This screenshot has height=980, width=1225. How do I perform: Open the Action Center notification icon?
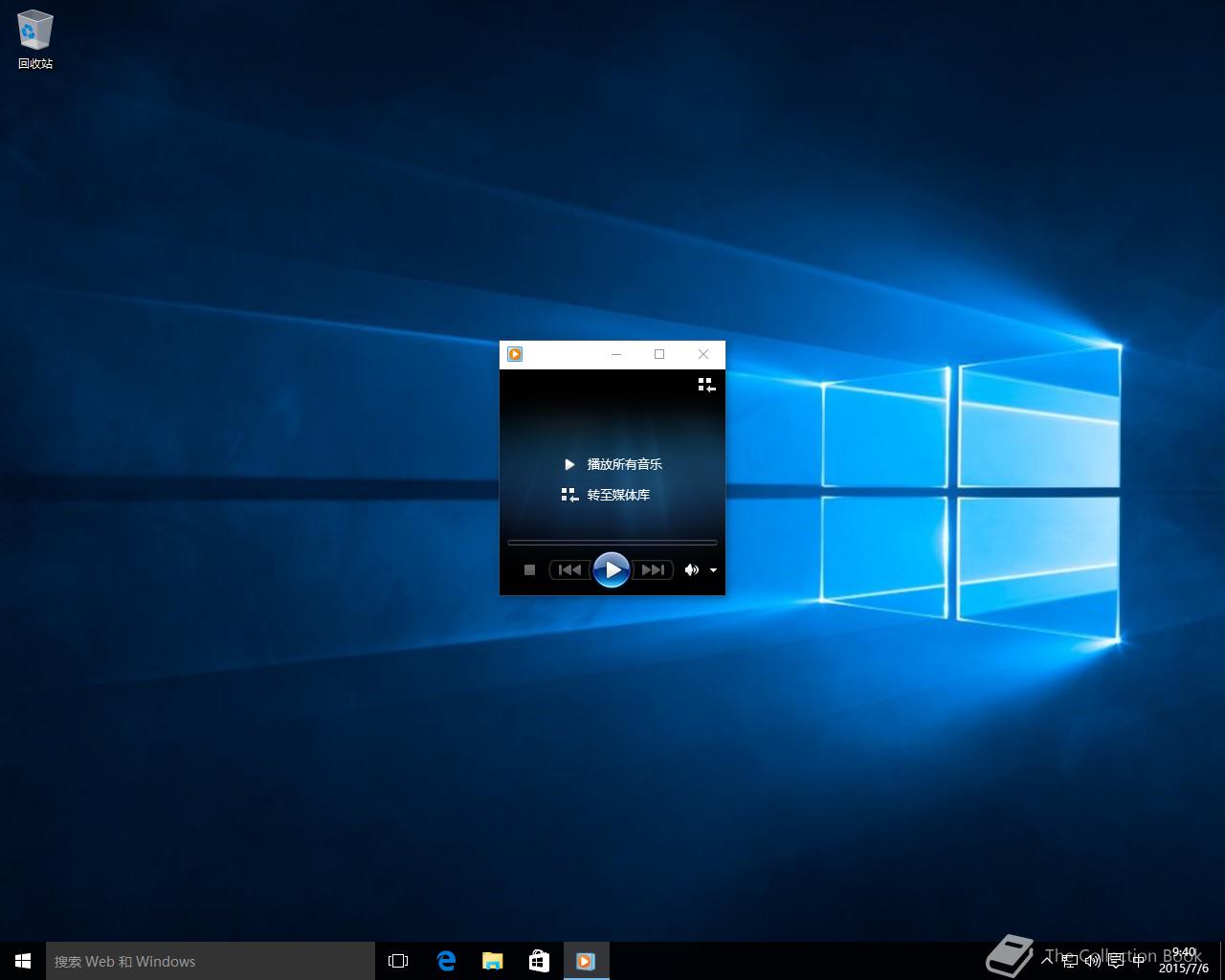(x=1115, y=961)
